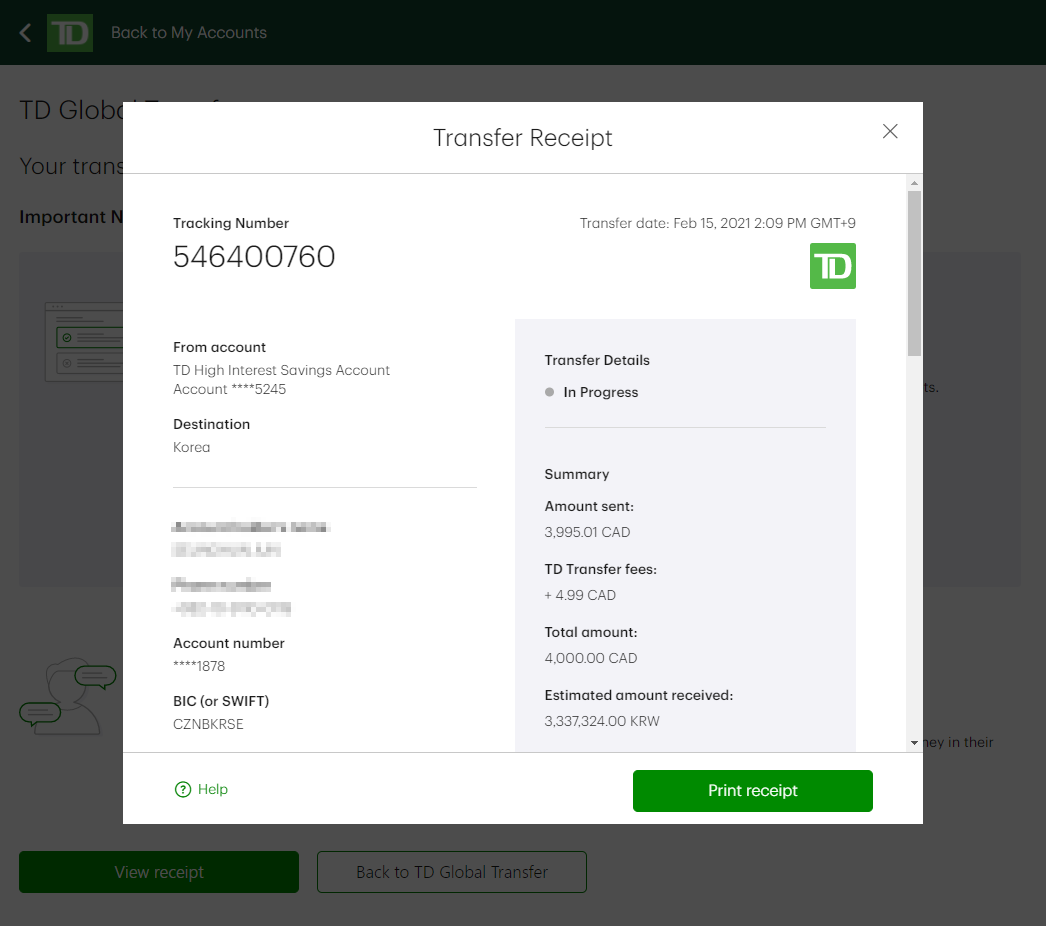
Task: Click the transfer date text
Action: [717, 223]
